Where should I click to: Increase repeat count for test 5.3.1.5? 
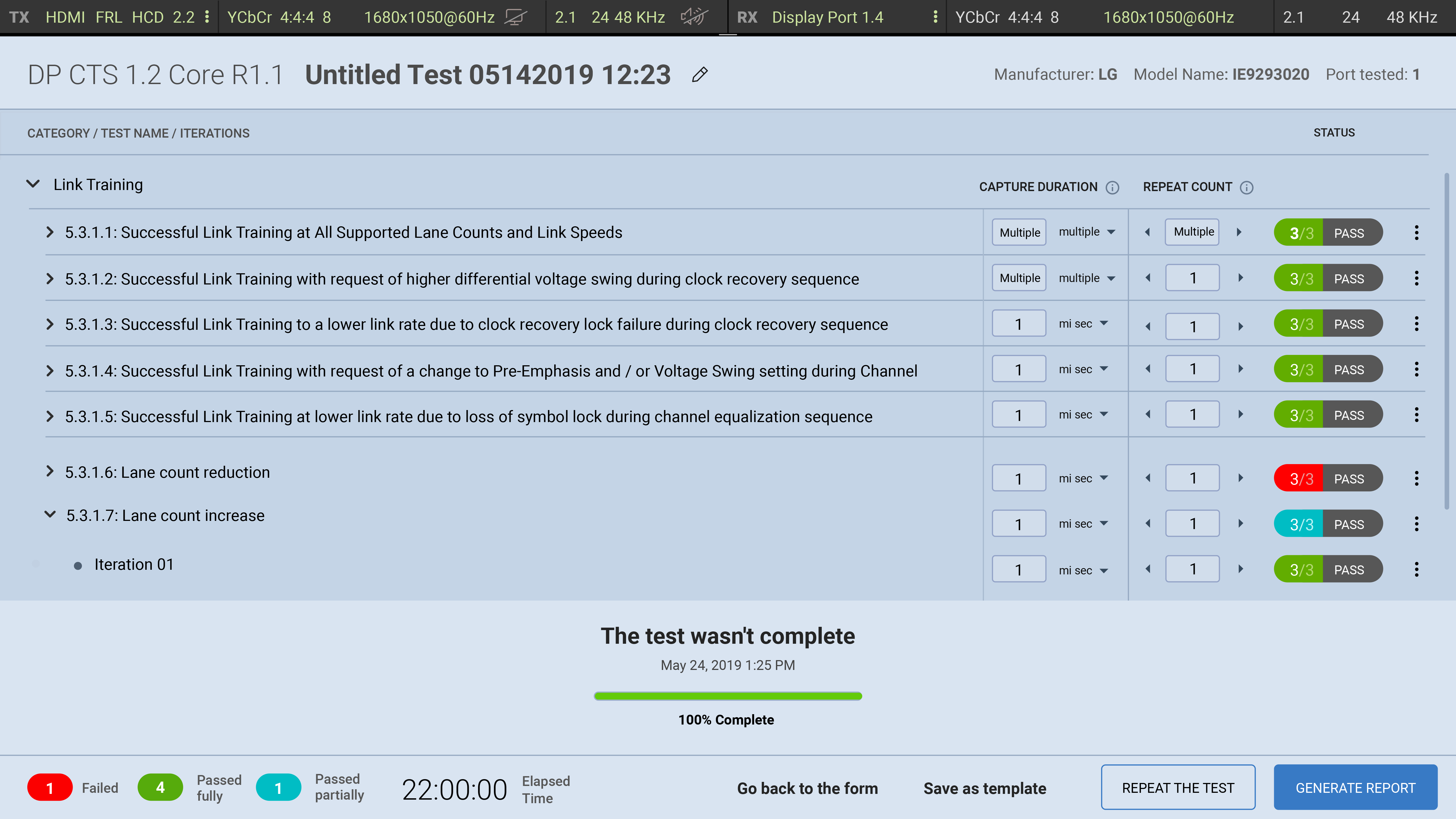1241,415
